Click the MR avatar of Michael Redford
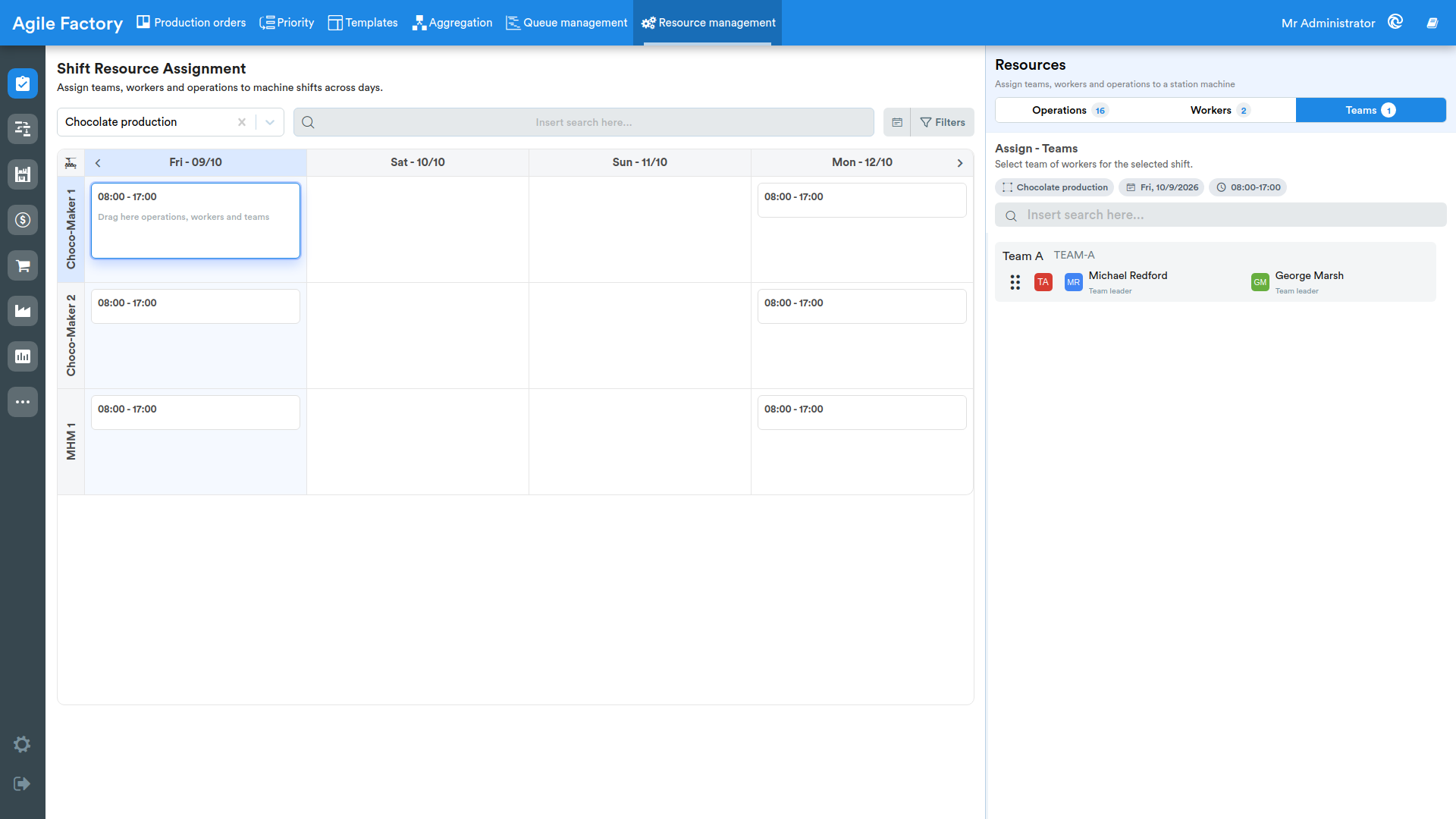1456x819 pixels. [x=1074, y=282]
